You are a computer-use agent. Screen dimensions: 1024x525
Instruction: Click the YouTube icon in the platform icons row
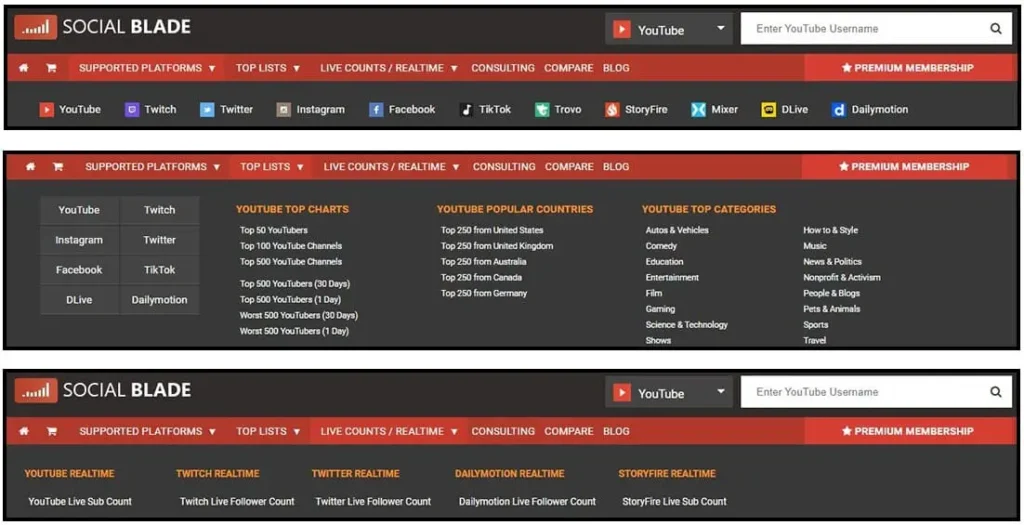[46, 110]
